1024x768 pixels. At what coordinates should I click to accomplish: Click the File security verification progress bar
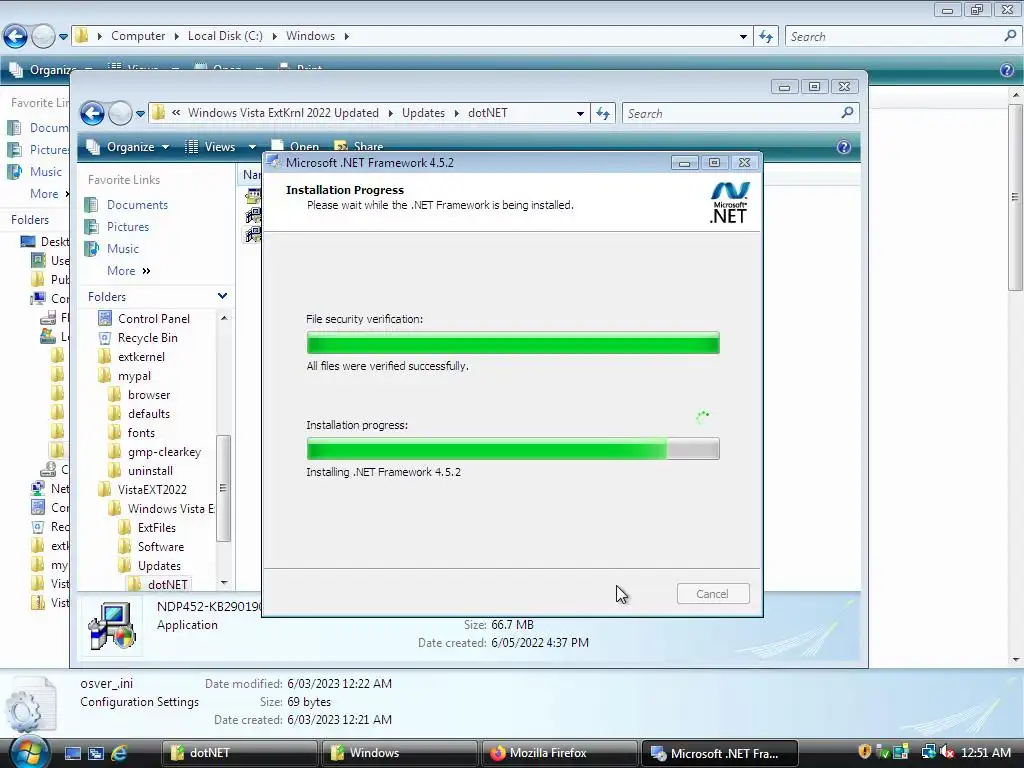point(513,343)
